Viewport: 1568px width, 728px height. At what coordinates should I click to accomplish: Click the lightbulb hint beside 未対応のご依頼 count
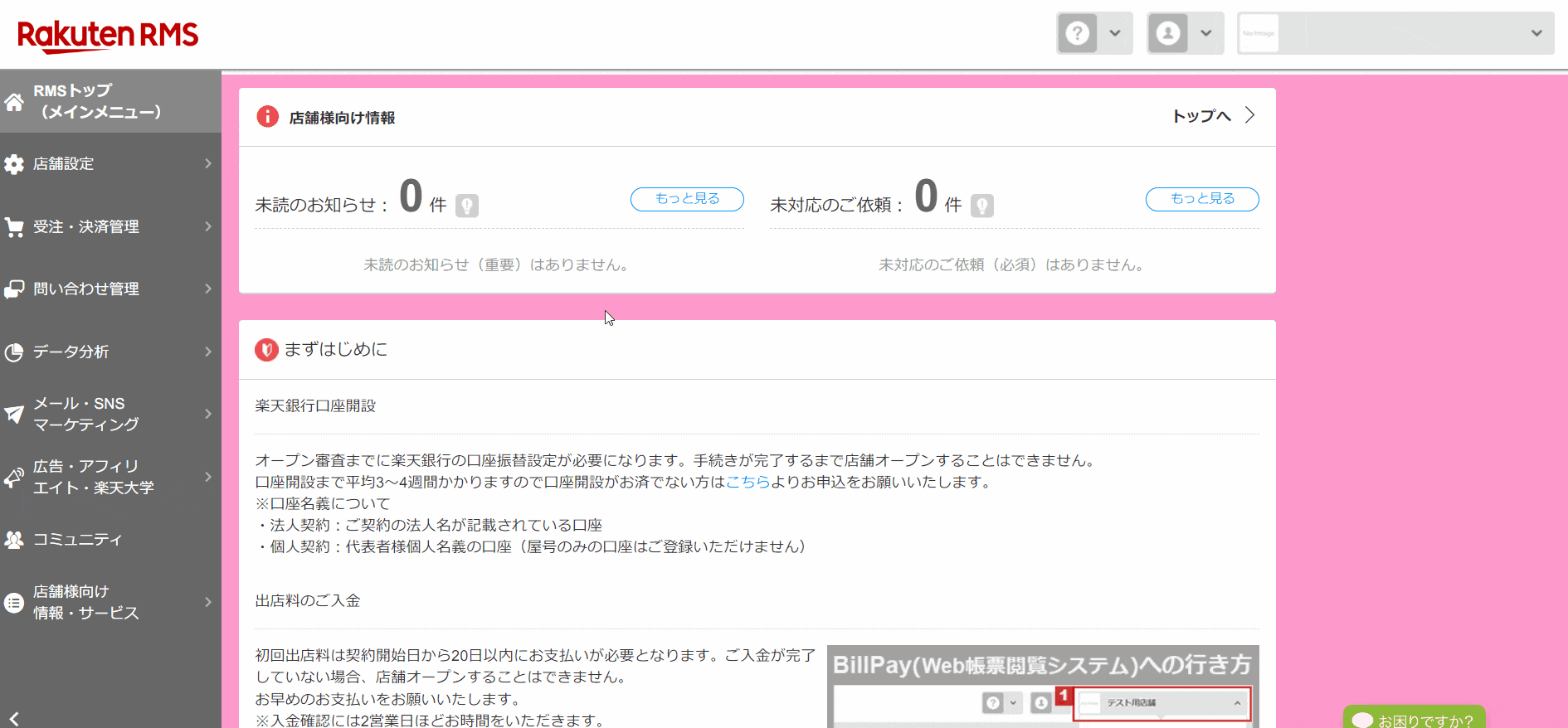[x=982, y=205]
